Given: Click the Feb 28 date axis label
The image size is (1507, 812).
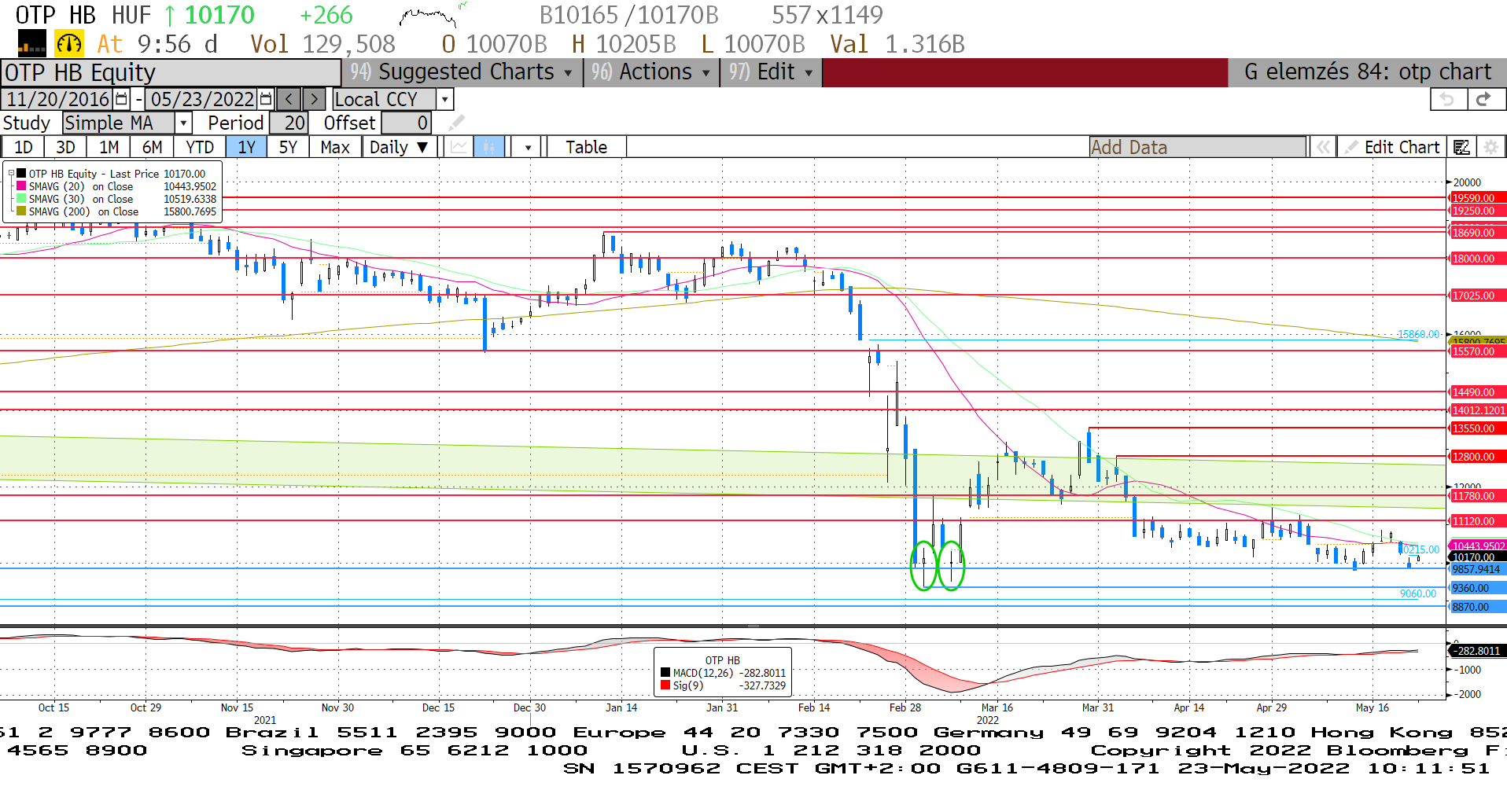Looking at the screenshot, I should click(905, 707).
